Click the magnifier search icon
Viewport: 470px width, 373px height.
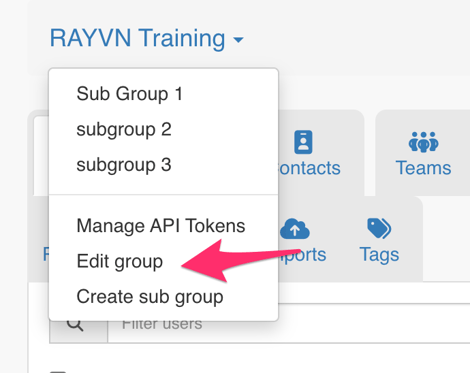click(x=75, y=324)
